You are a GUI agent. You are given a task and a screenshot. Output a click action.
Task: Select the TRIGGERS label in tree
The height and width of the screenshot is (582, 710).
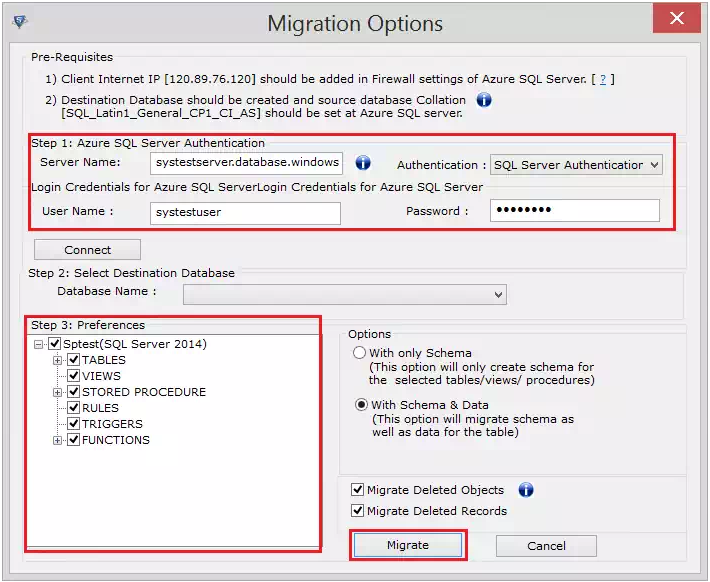pyautogui.click(x=112, y=424)
